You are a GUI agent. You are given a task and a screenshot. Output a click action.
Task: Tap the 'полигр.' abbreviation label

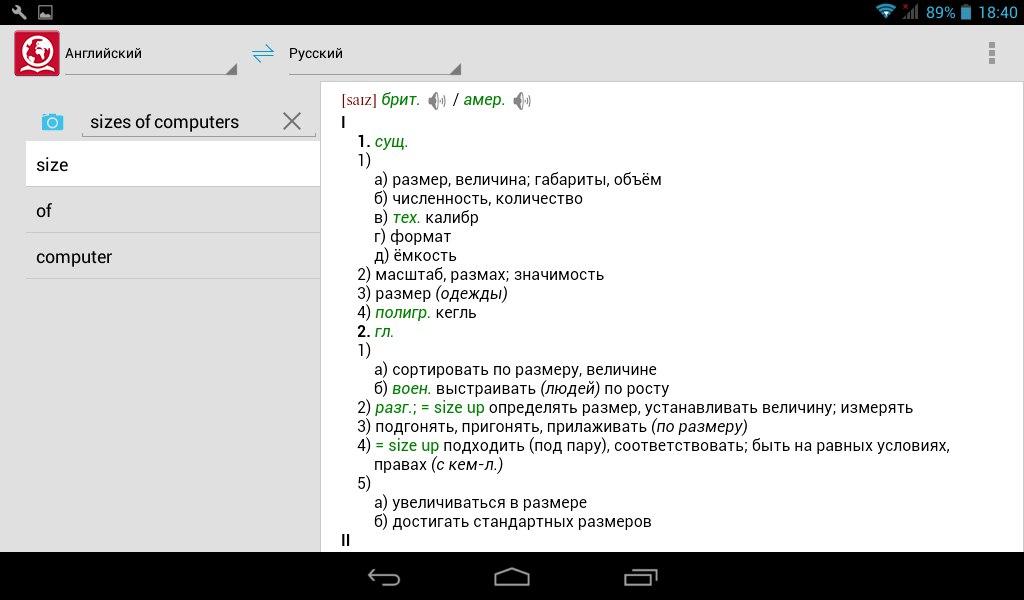point(402,313)
